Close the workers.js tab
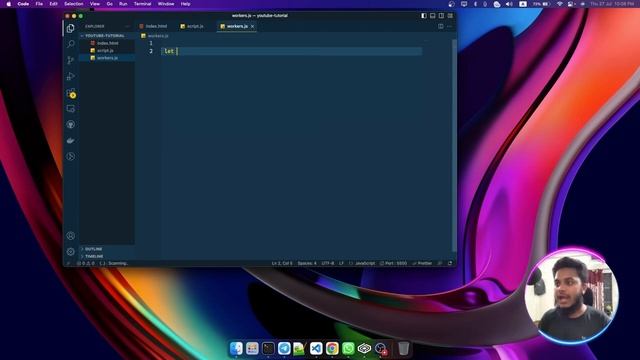The image size is (640, 360). (x=253, y=26)
